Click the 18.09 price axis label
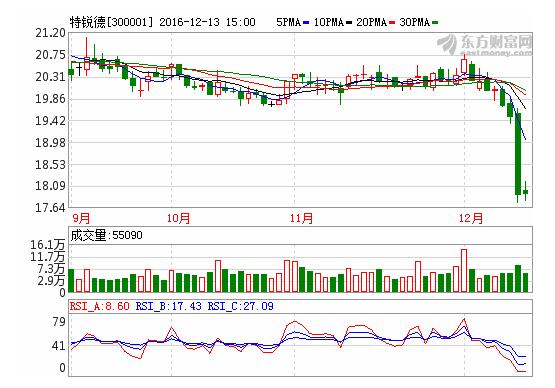The height and width of the screenshot is (388, 555). [50, 186]
